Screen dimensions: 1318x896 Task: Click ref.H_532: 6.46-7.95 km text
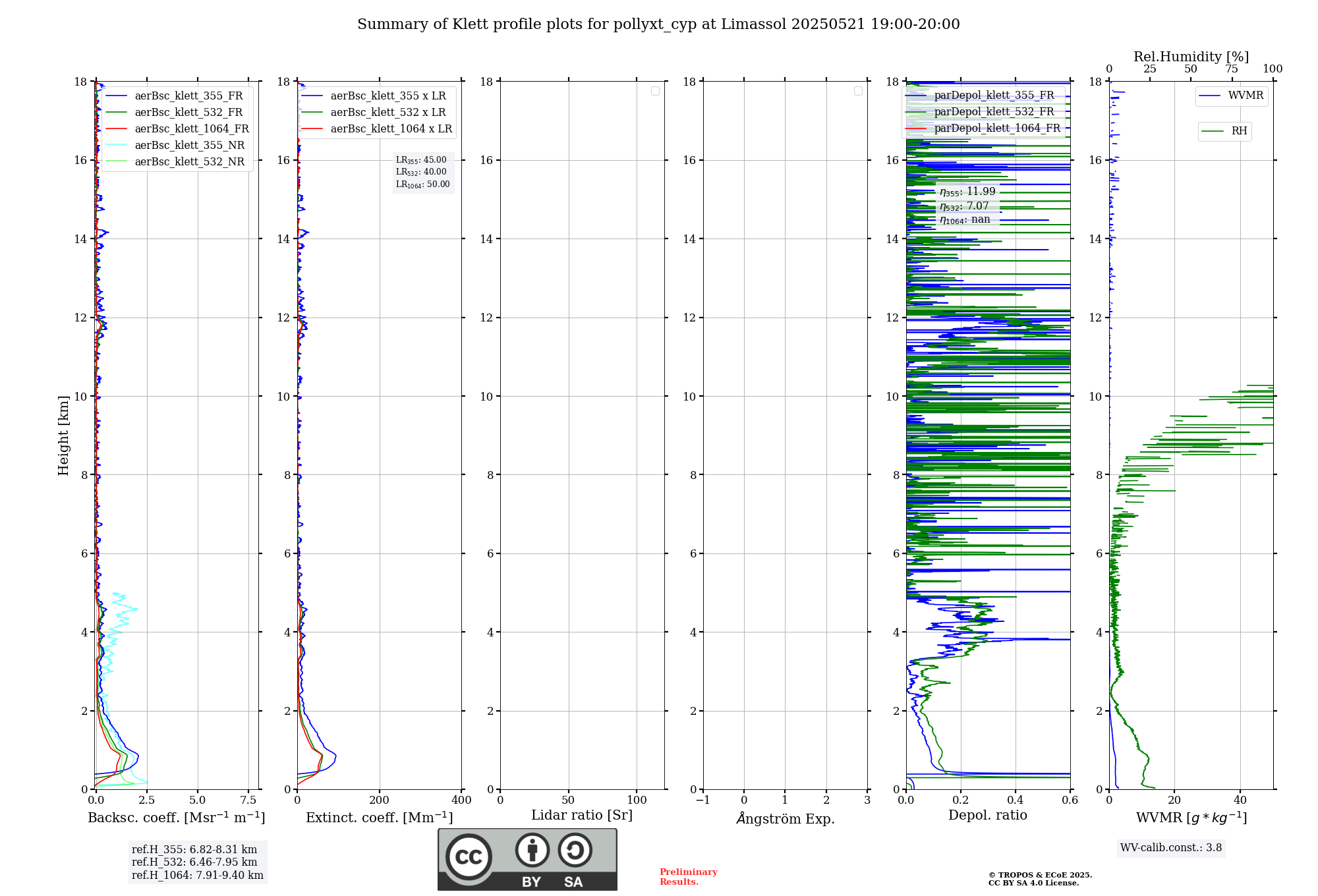pos(194,862)
